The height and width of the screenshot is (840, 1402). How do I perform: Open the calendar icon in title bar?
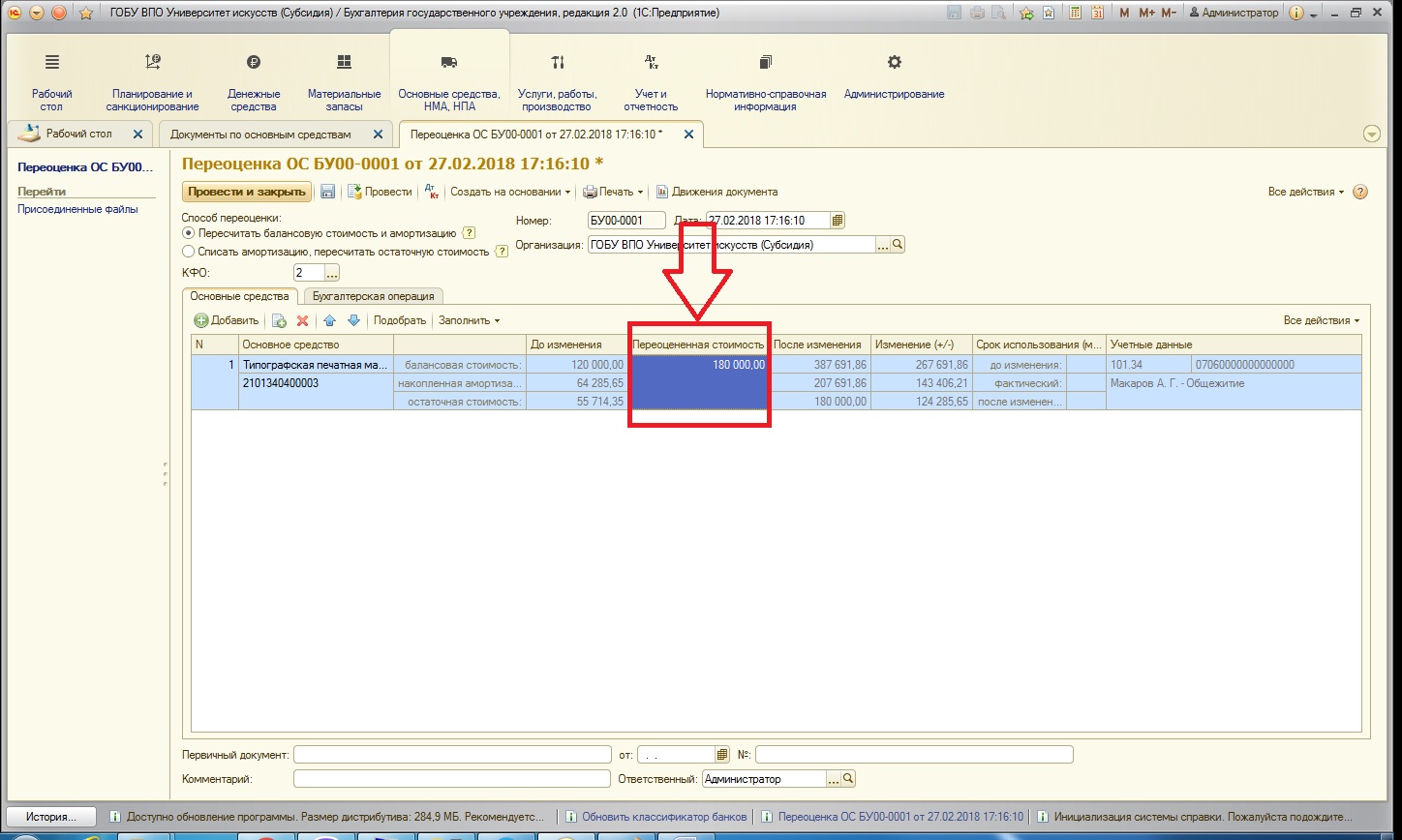pyautogui.click(x=1097, y=13)
